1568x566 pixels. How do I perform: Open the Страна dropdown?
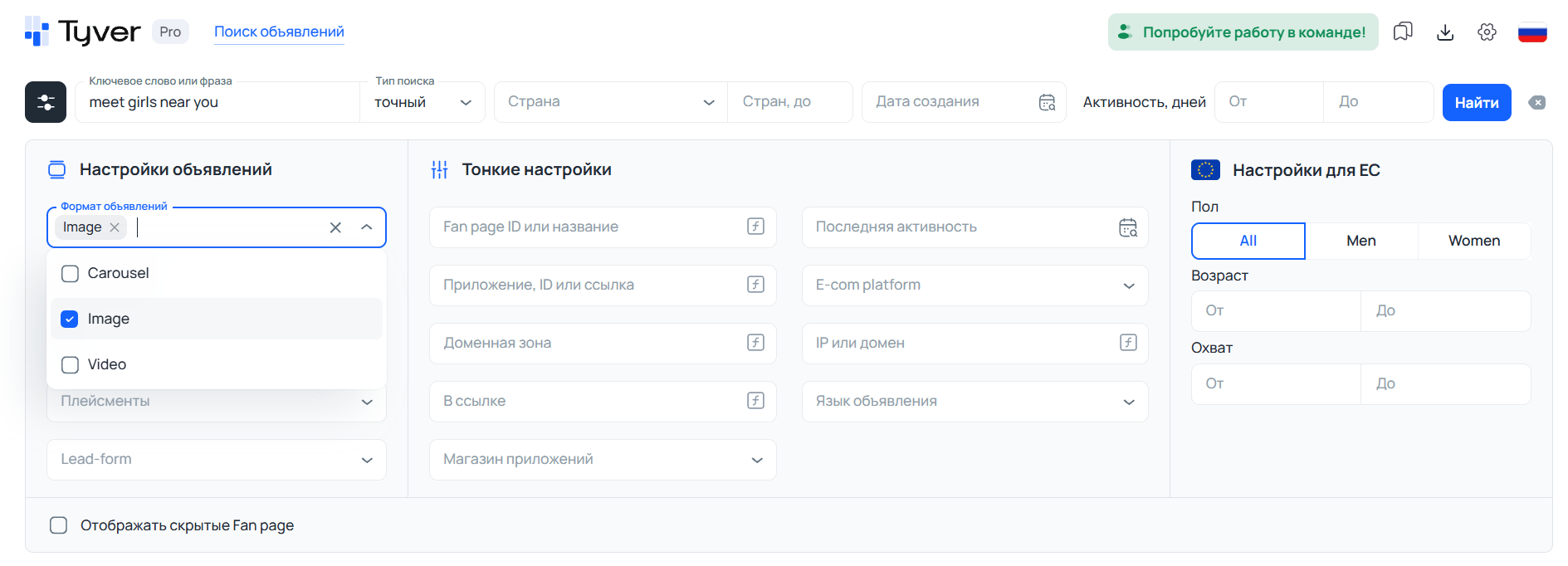611,102
